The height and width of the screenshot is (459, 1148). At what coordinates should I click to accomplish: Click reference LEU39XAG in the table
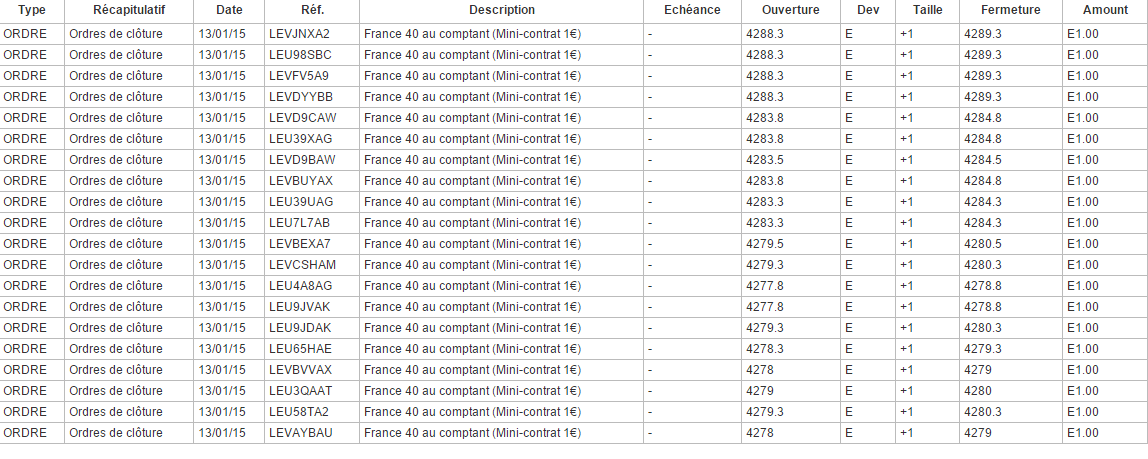(300, 139)
